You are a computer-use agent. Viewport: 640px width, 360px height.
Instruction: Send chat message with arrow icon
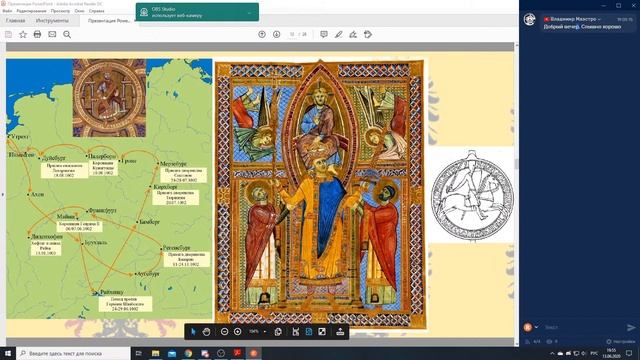coord(631,327)
